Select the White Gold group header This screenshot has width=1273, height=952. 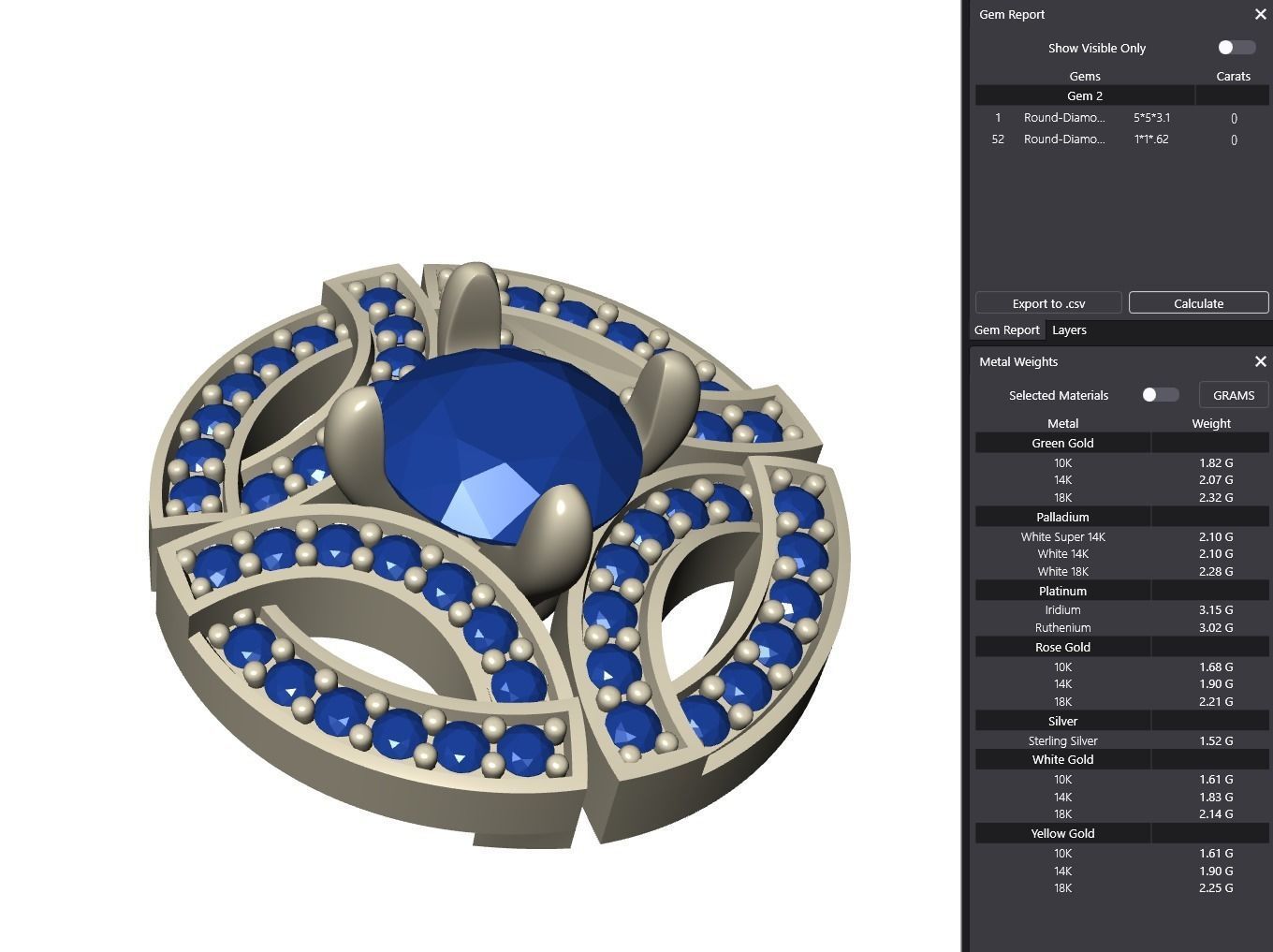point(1121,759)
